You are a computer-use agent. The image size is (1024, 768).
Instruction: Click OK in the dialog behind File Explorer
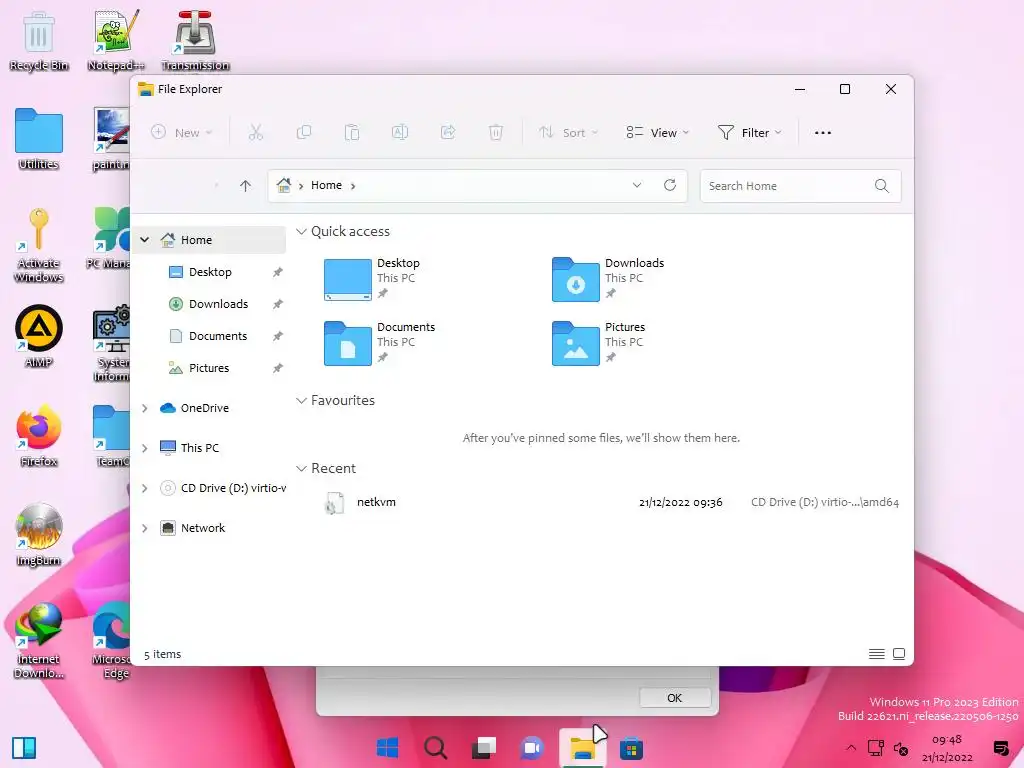point(675,698)
